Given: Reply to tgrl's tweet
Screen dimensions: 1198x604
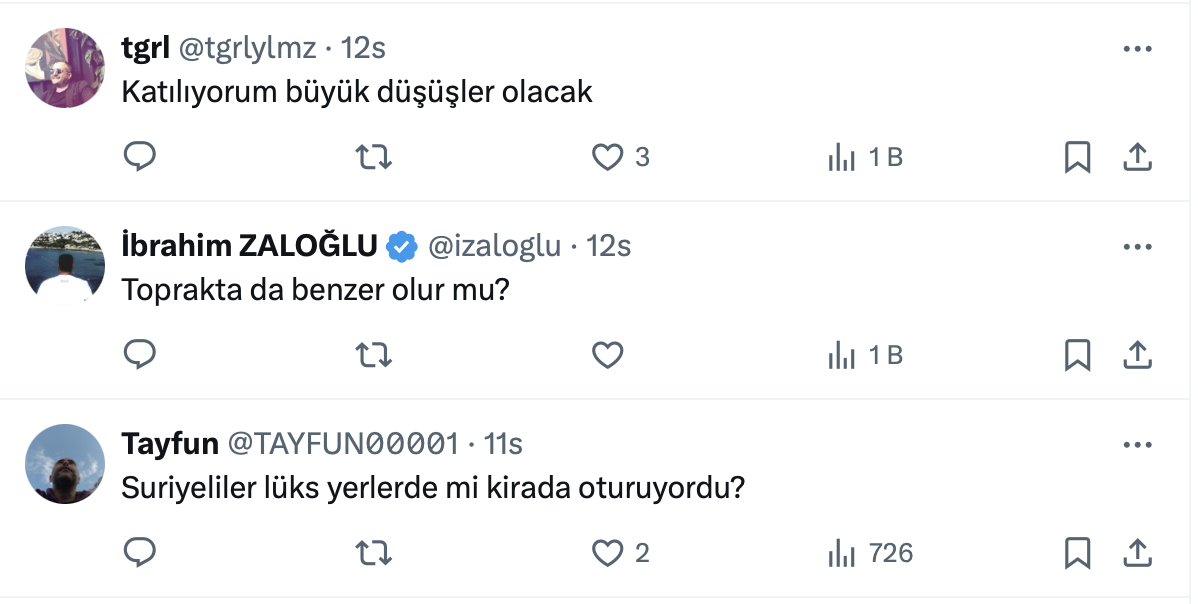Looking at the screenshot, I should click(140, 157).
